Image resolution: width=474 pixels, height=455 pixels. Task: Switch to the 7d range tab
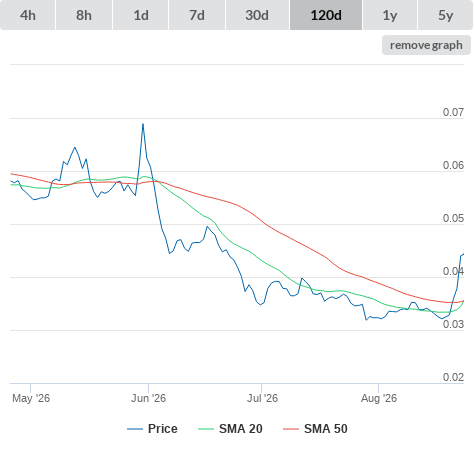tap(197, 15)
